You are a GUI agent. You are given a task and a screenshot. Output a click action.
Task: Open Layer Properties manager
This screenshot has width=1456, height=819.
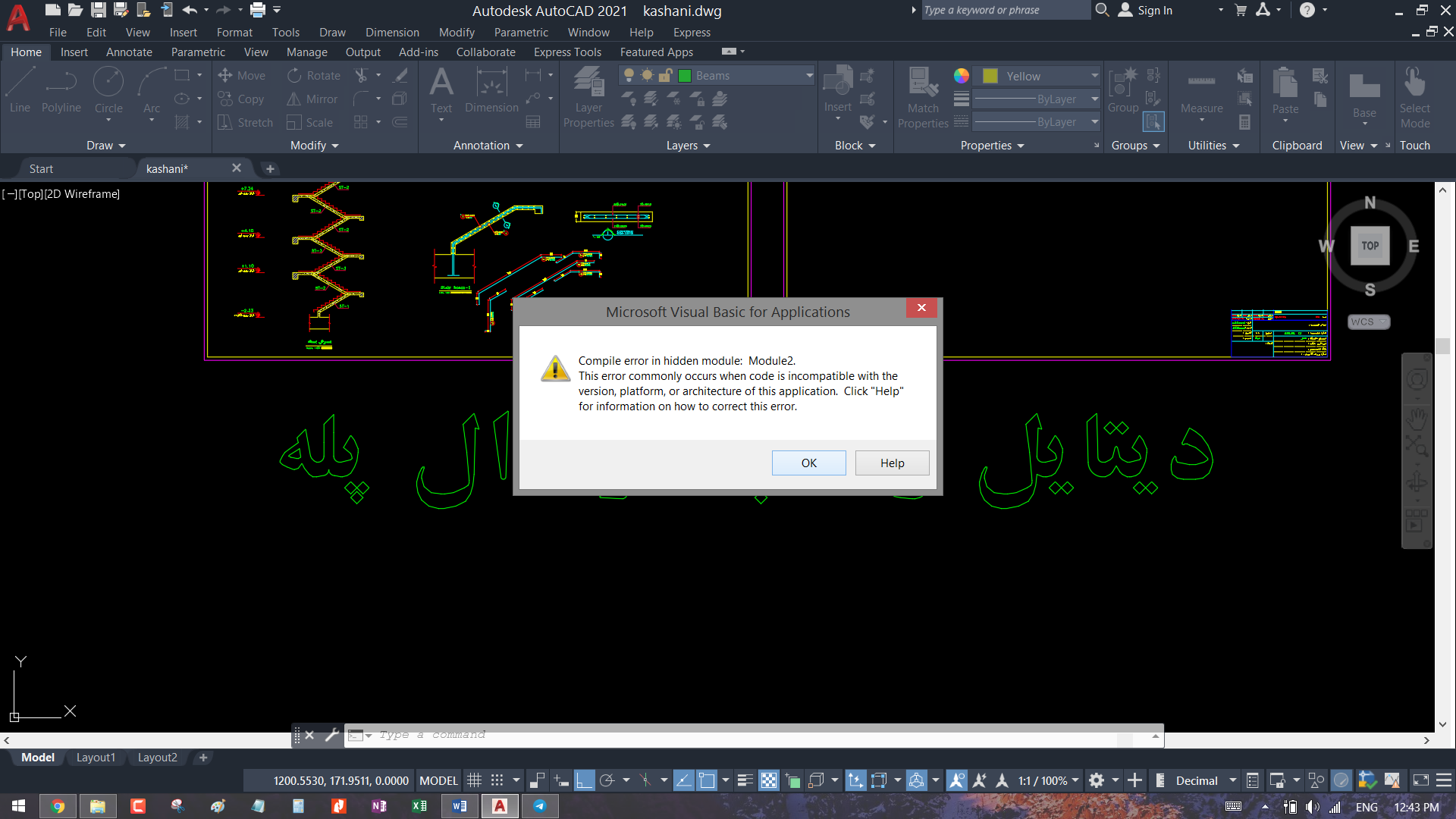pyautogui.click(x=588, y=97)
